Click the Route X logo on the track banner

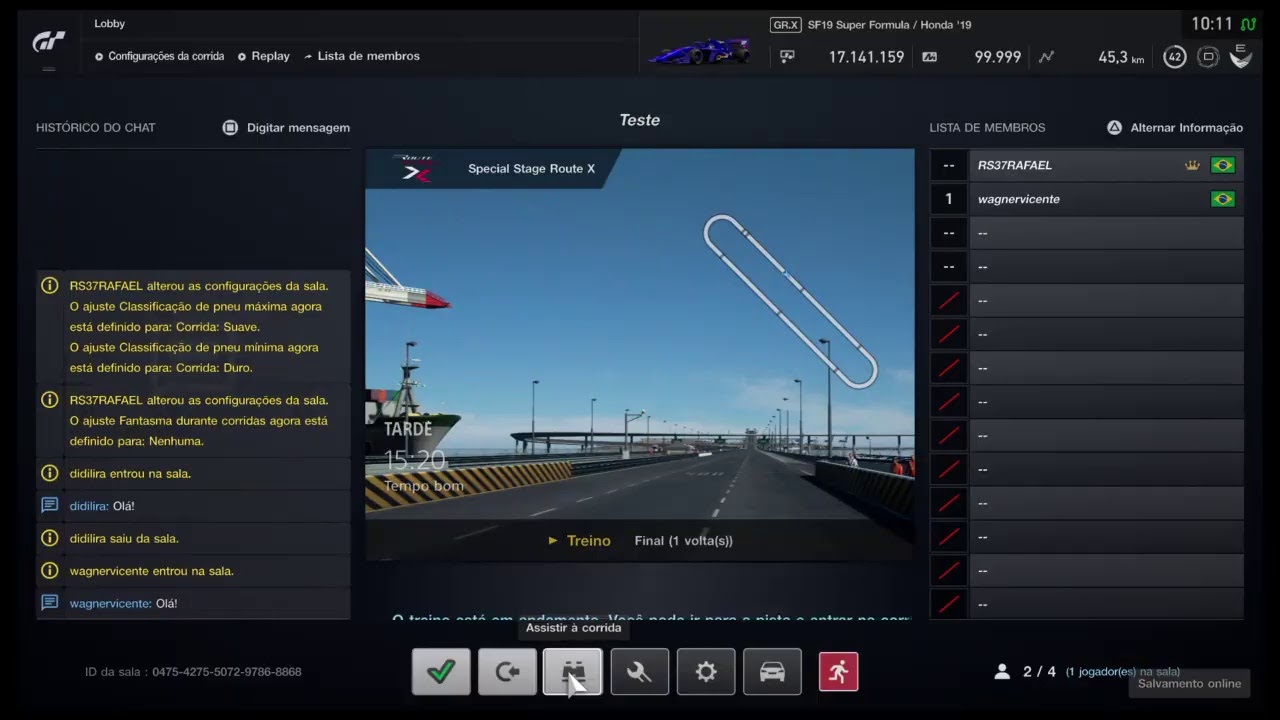[x=412, y=168]
